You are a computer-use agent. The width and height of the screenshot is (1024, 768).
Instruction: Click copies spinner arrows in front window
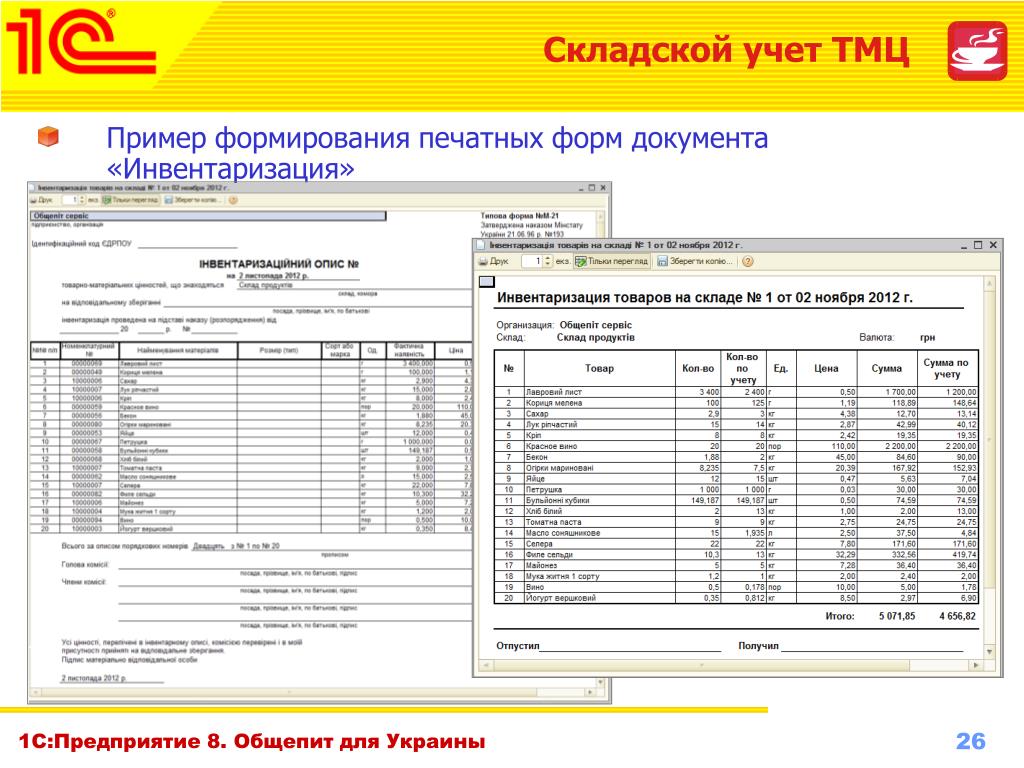(548, 261)
